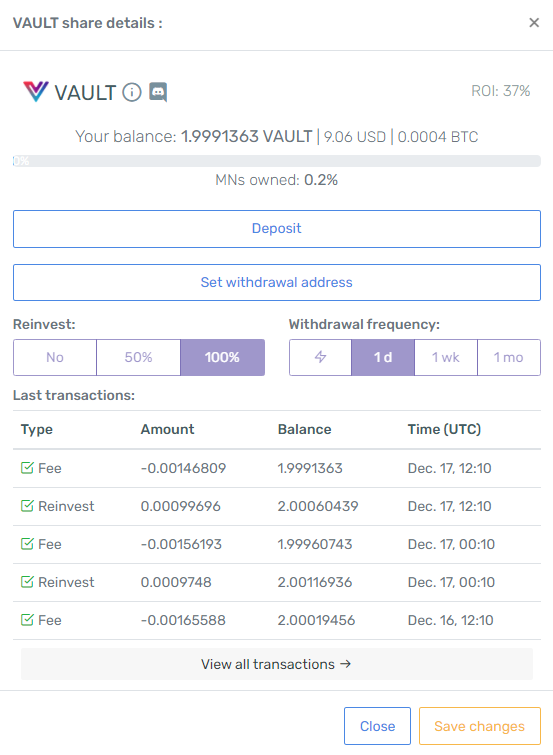The width and height of the screenshot is (553, 755).
Task: Close the dialog with the X icon
Action: click(x=534, y=23)
